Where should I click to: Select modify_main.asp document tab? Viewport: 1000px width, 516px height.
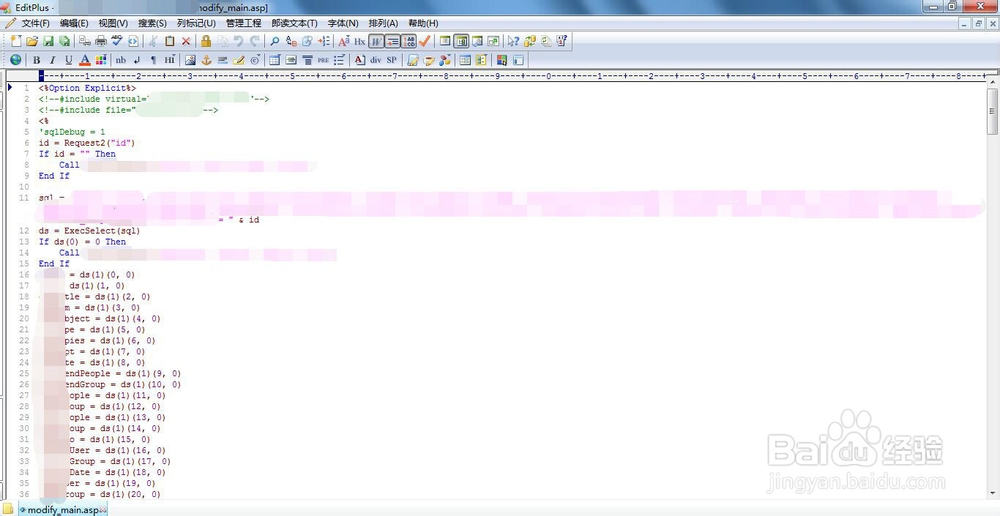[62, 510]
